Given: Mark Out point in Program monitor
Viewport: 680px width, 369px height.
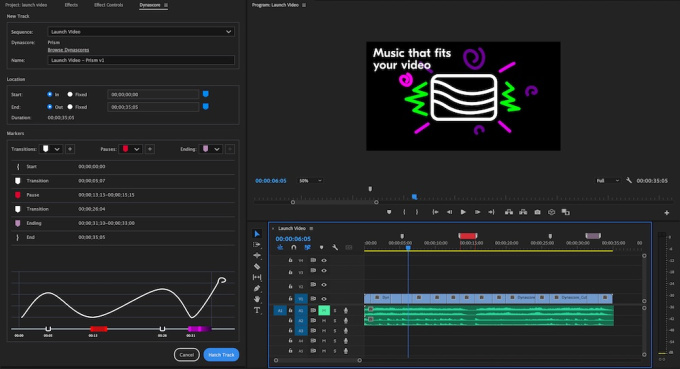Looking at the screenshot, I should pos(417,212).
